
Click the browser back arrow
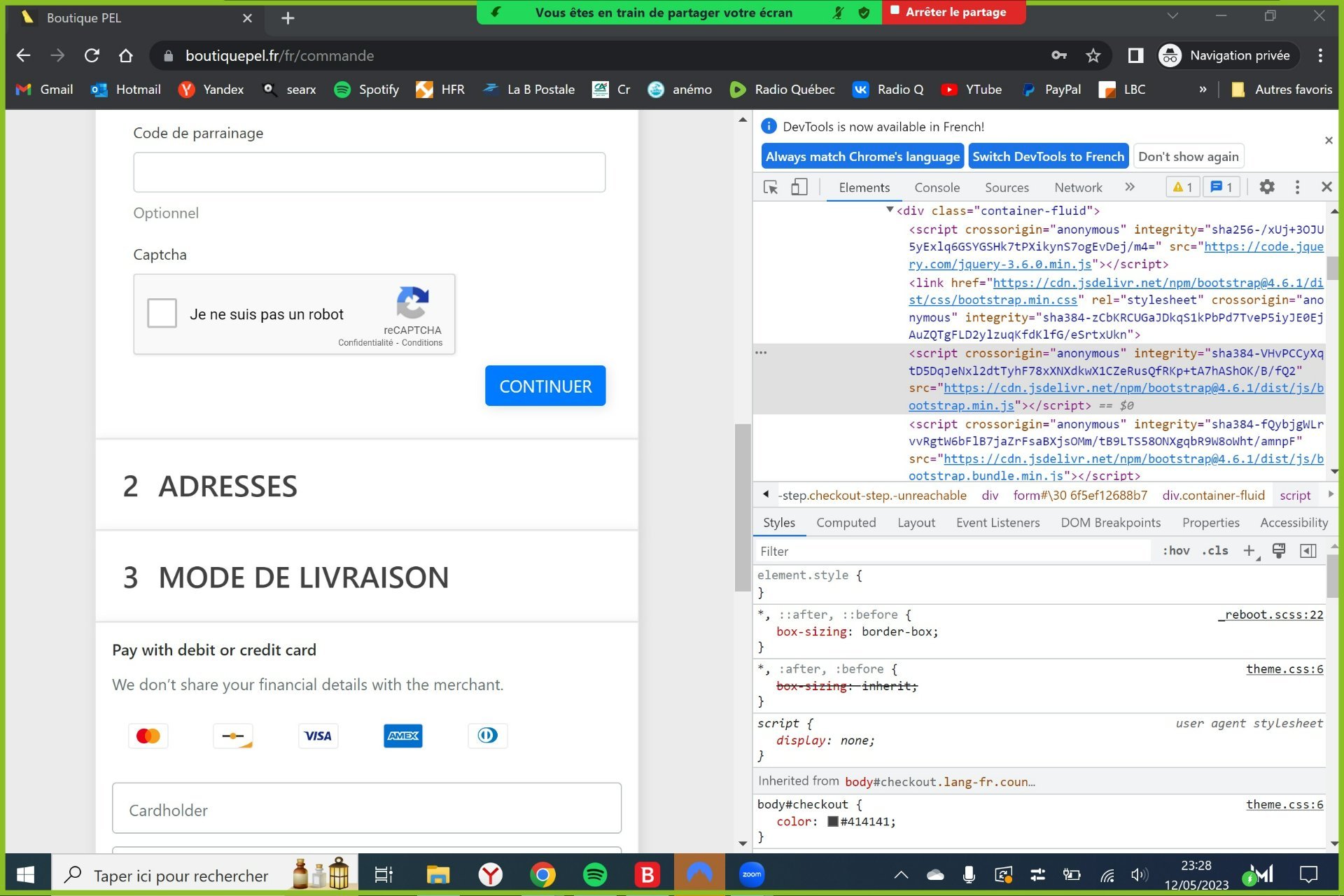coord(23,56)
